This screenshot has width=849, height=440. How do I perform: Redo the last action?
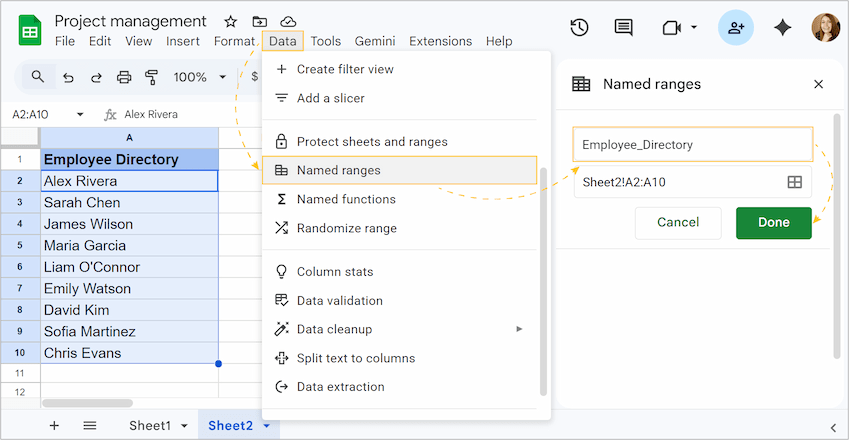tap(96, 77)
